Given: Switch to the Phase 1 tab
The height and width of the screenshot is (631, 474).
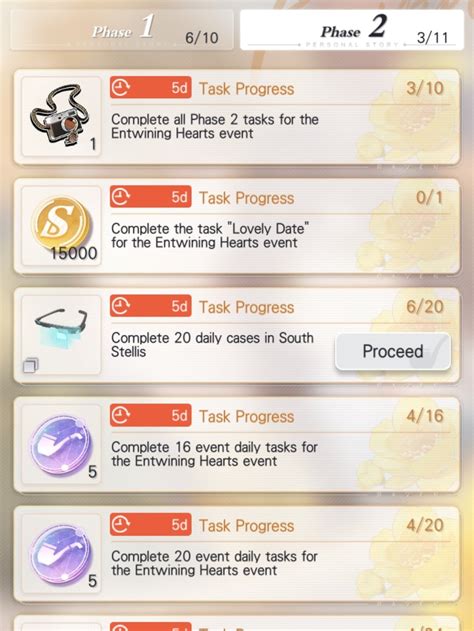Looking at the screenshot, I should click(122, 30).
